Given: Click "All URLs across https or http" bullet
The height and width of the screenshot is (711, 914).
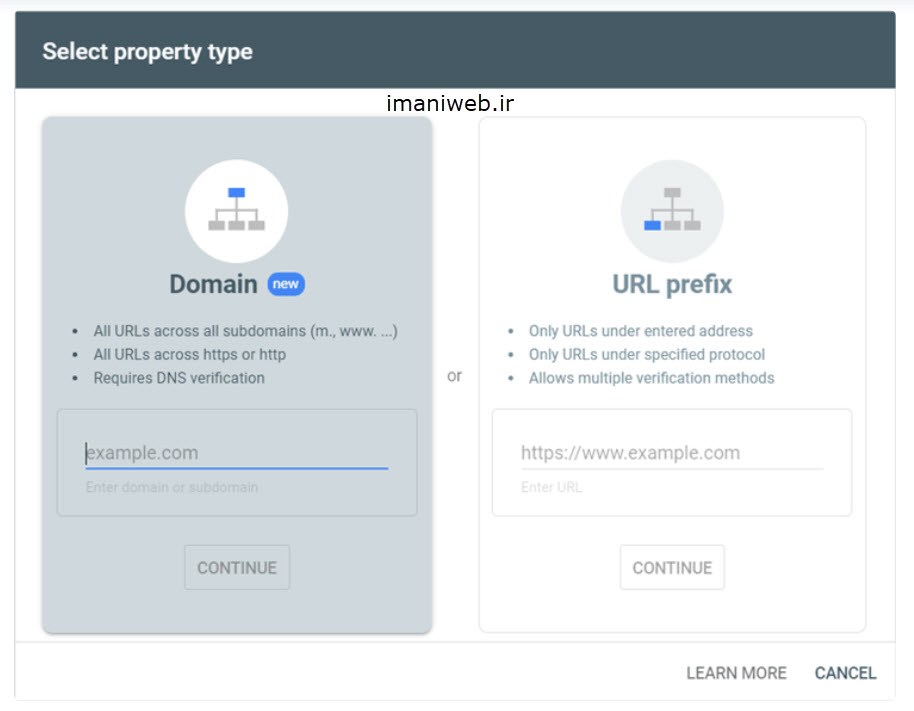Looking at the screenshot, I should coord(189,354).
